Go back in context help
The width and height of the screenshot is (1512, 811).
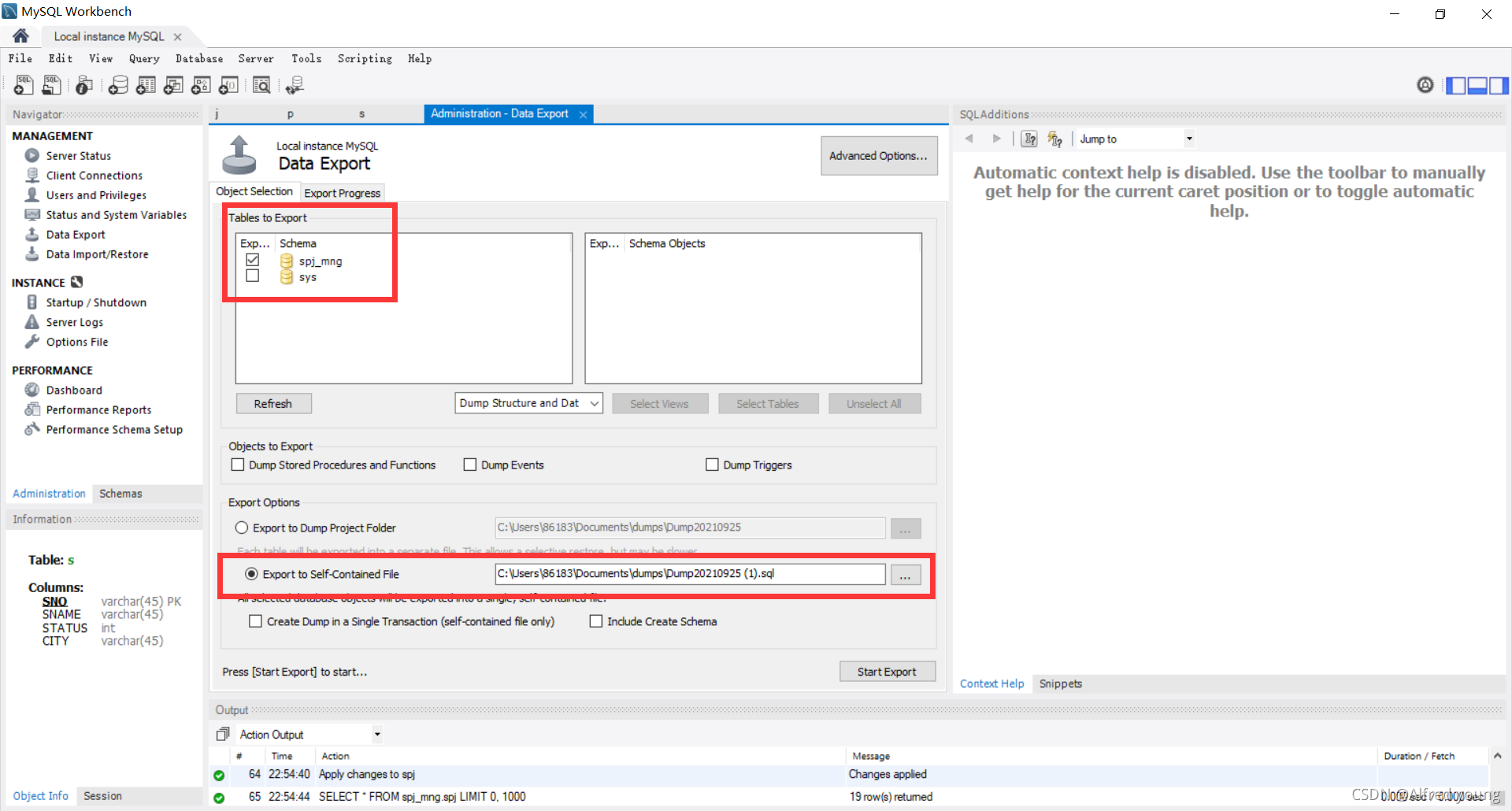(x=969, y=139)
